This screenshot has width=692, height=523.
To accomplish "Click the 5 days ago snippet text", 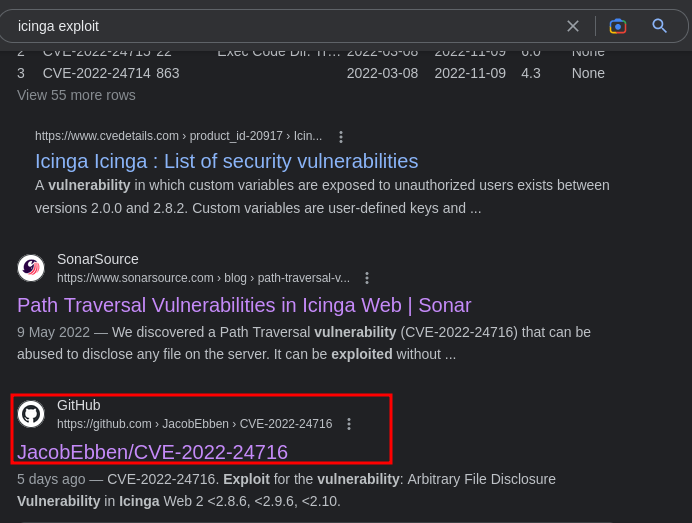I will [51, 479].
